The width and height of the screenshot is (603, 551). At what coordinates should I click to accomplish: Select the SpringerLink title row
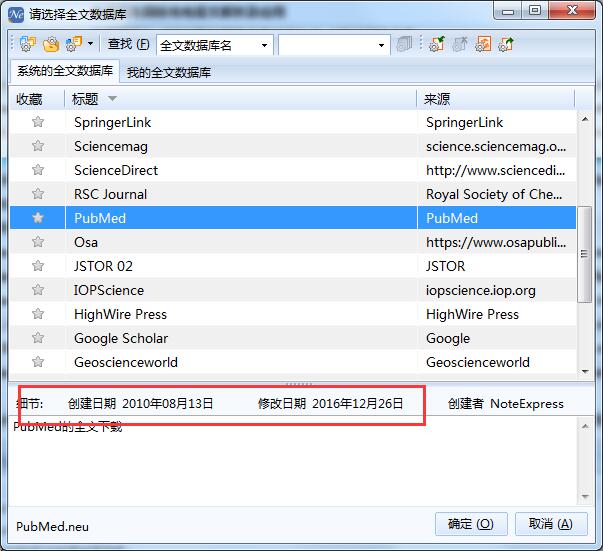(x=241, y=122)
